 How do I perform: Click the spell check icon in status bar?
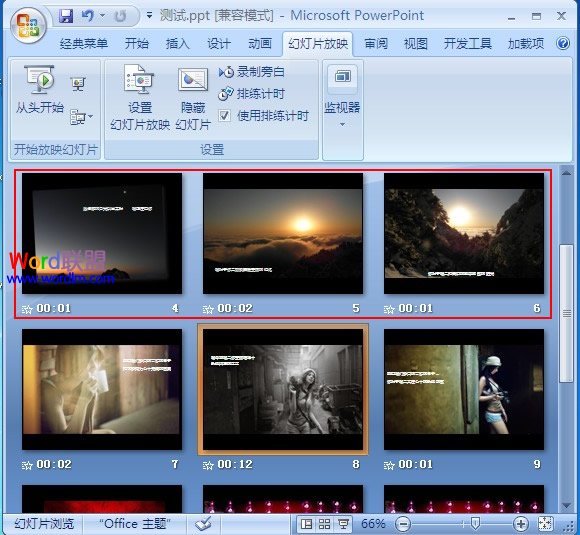(x=203, y=524)
